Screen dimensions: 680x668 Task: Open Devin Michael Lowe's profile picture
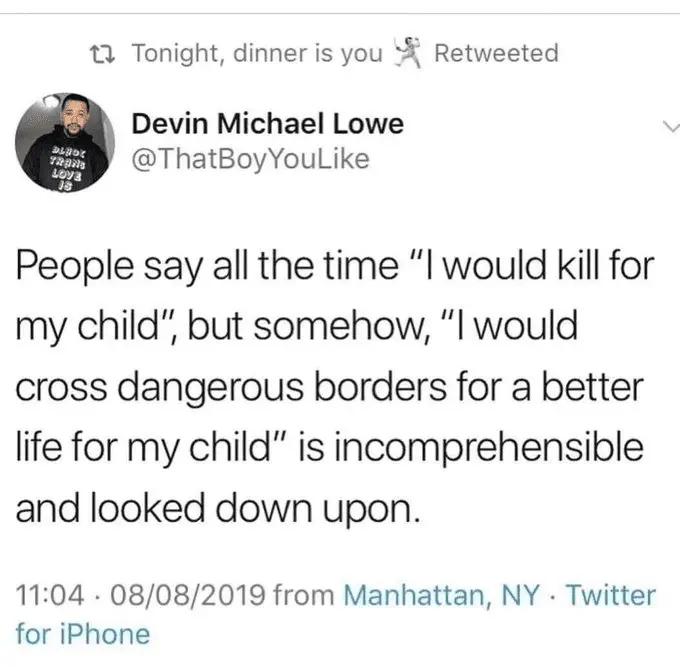(x=64, y=141)
